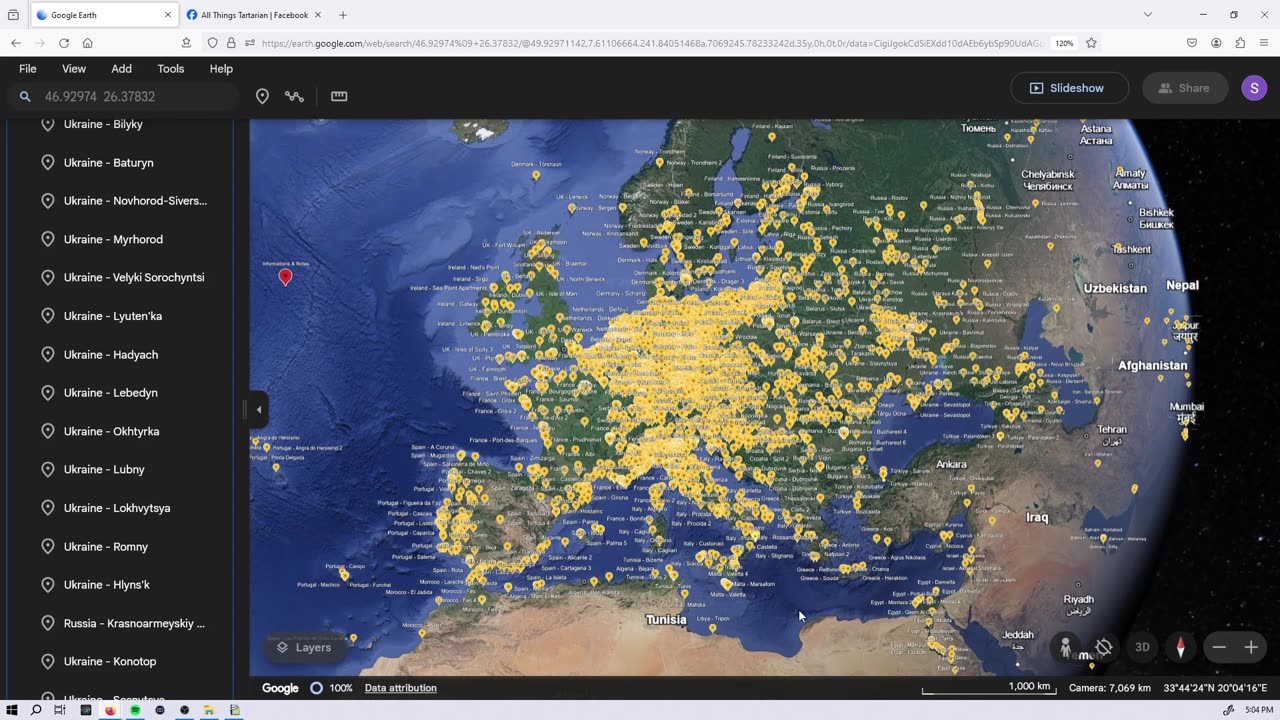
Task: Open Firefox View recent browsing
Action: (13, 15)
